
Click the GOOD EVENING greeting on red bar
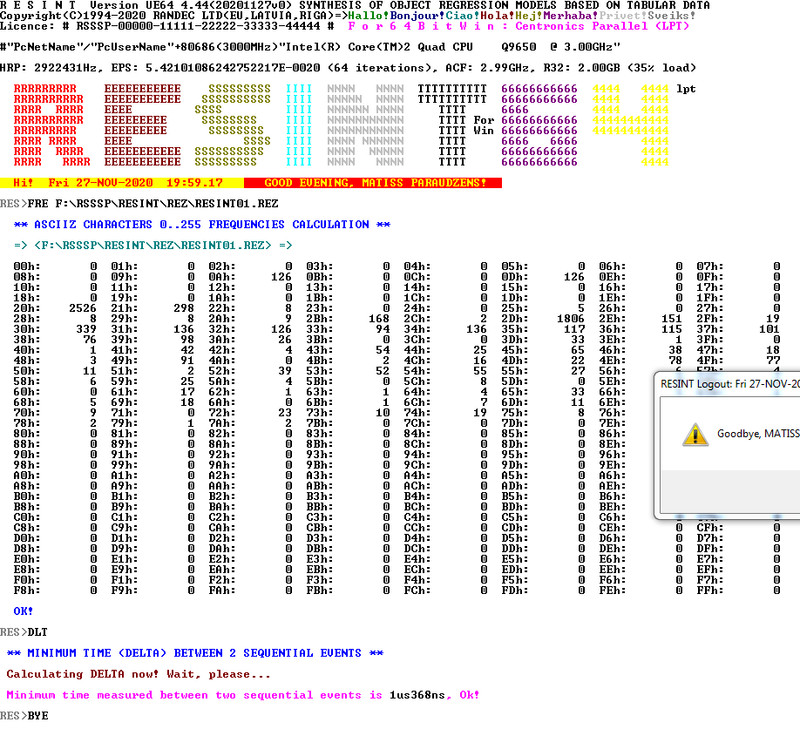pos(375,183)
